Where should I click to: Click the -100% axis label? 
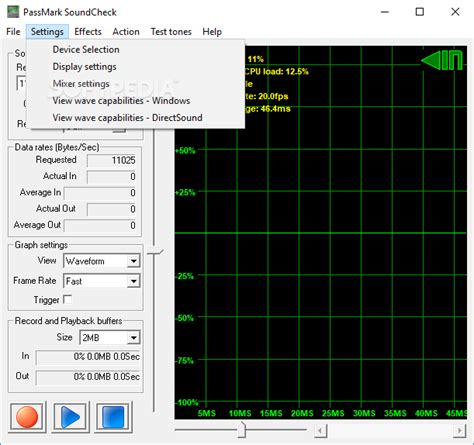pos(187,402)
